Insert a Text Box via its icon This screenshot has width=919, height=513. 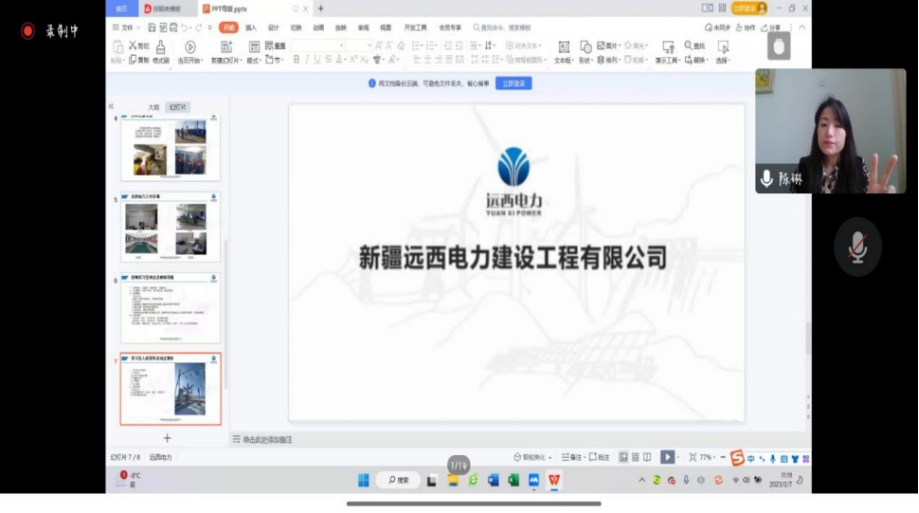coord(563,47)
